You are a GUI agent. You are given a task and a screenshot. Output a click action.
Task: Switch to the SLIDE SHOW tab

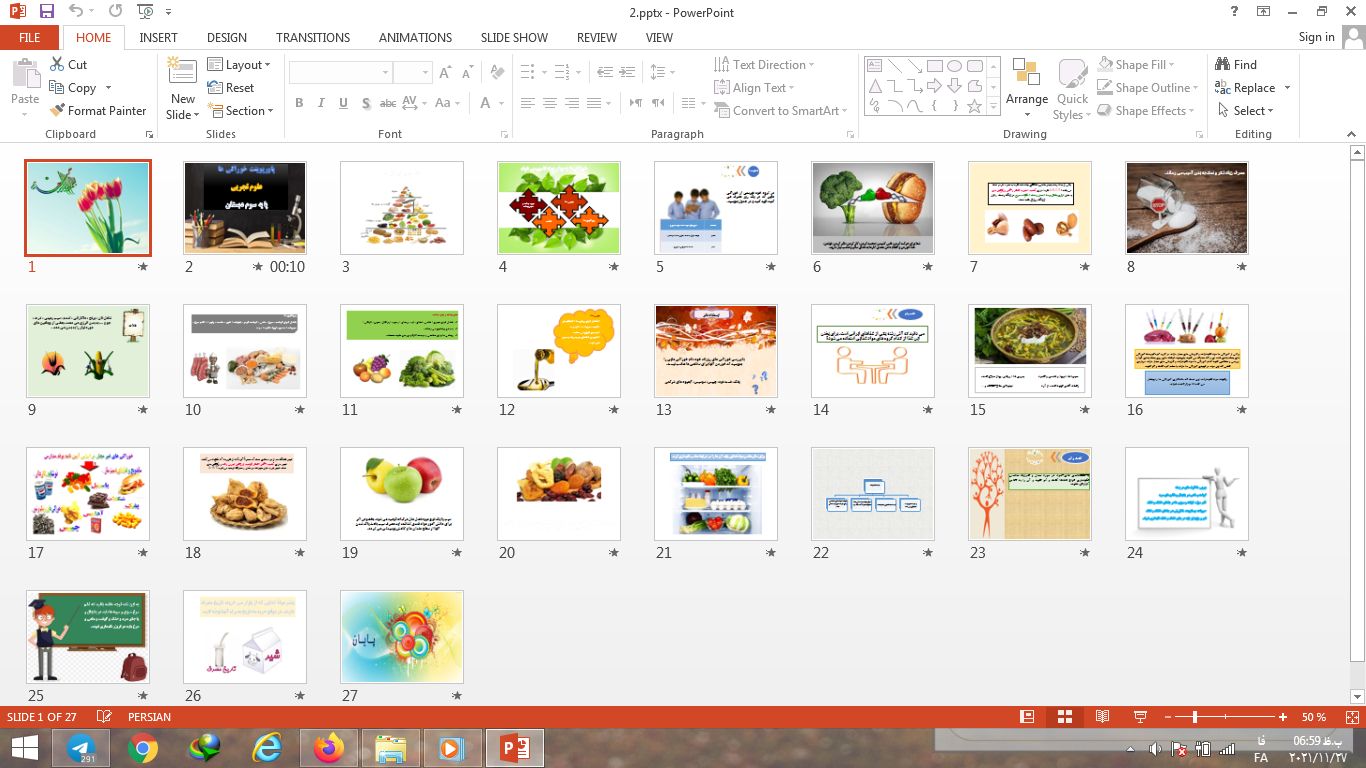click(x=514, y=38)
